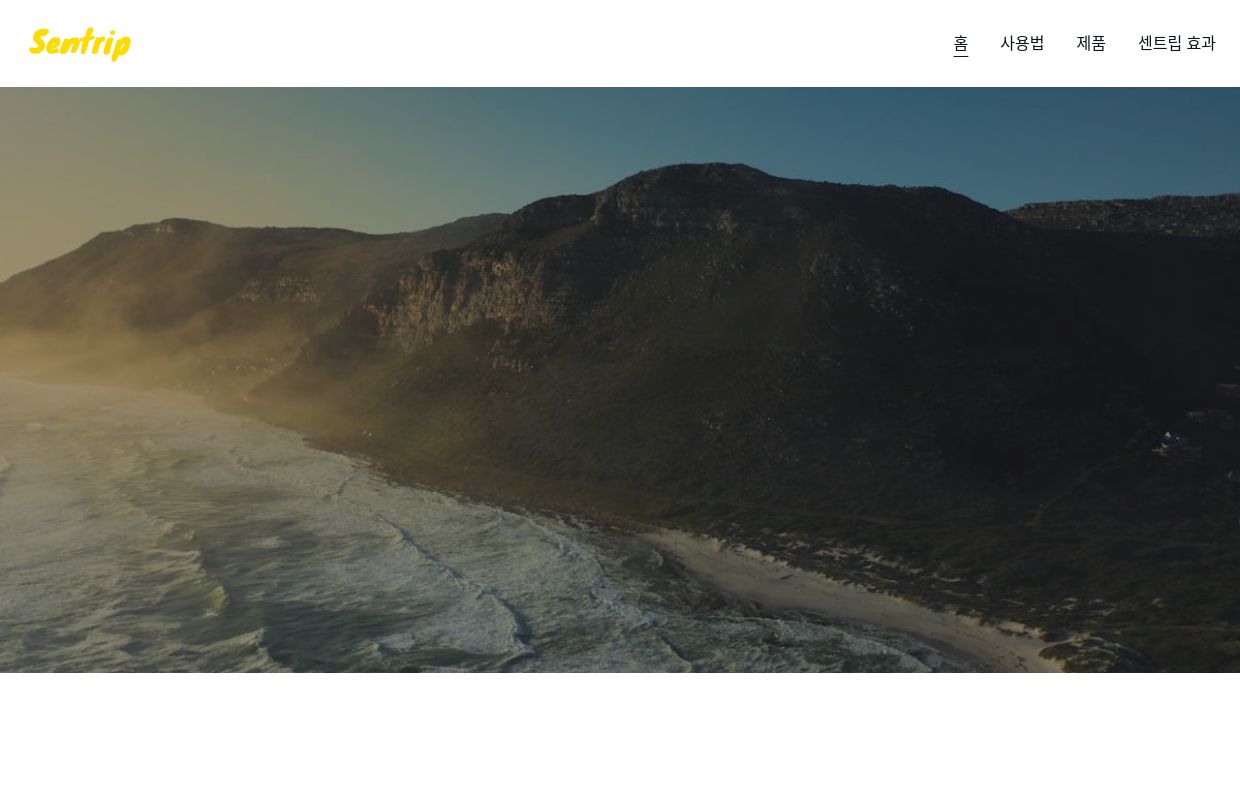Screen dimensions: 1240x800
Task: Go to the 사용법 page
Action: [1022, 43]
